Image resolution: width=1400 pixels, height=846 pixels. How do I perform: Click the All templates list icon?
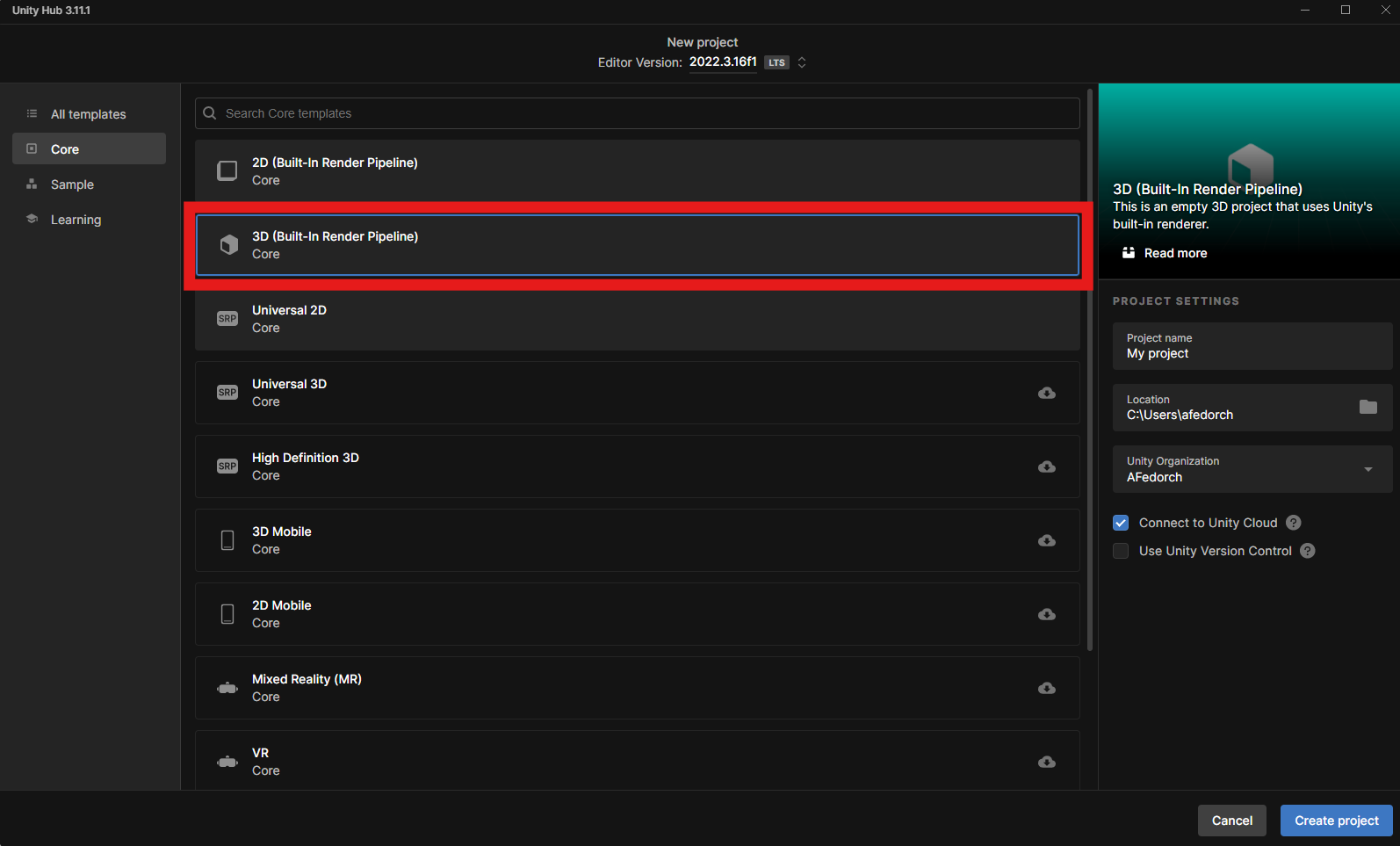point(32,114)
